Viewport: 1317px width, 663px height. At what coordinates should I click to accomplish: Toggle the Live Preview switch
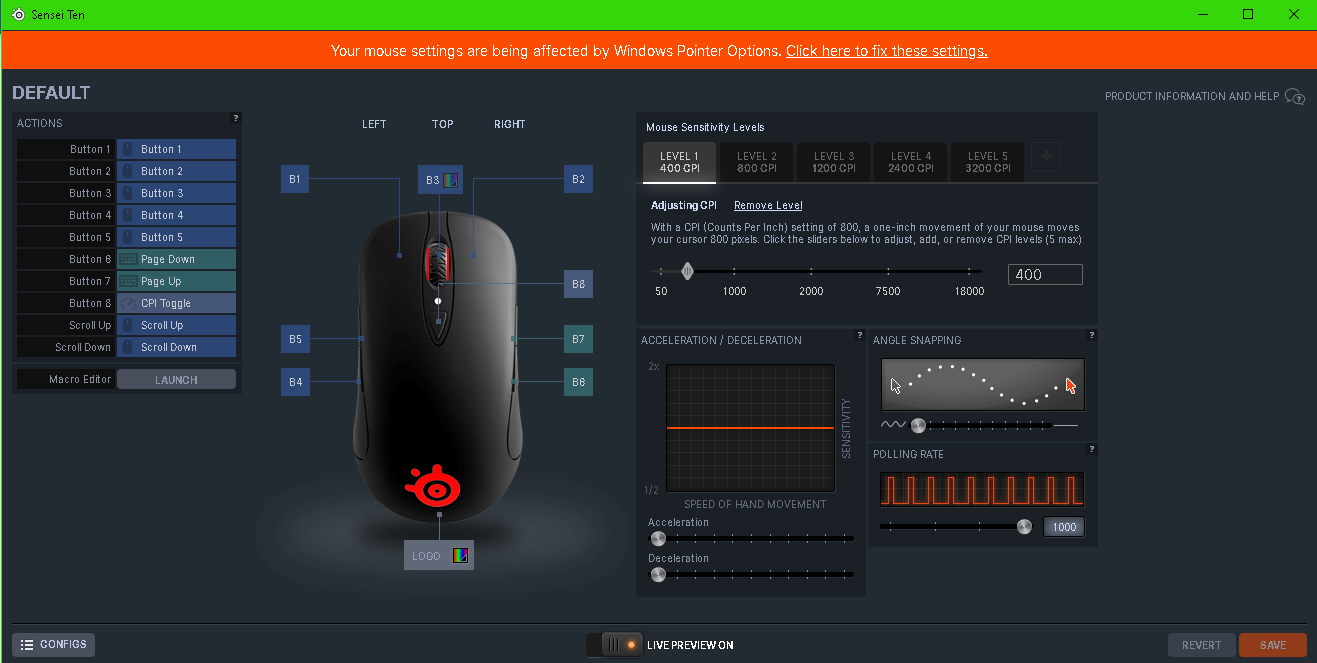(x=614, y=645)
